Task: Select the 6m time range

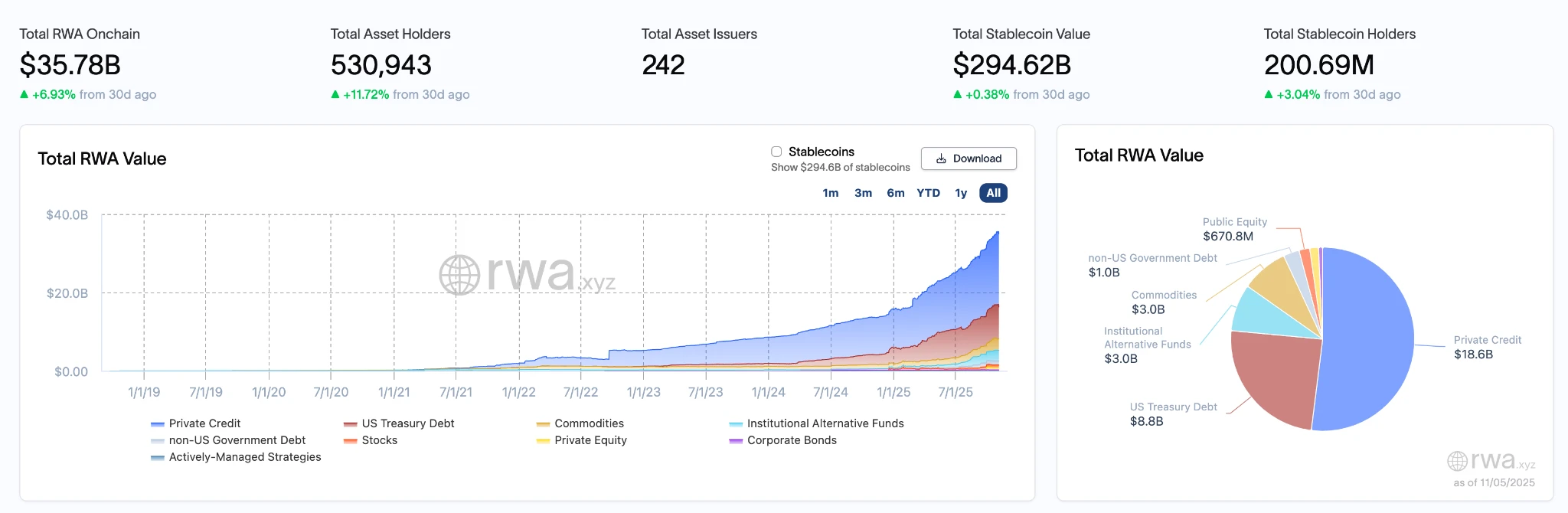Action: coord(895,193)
